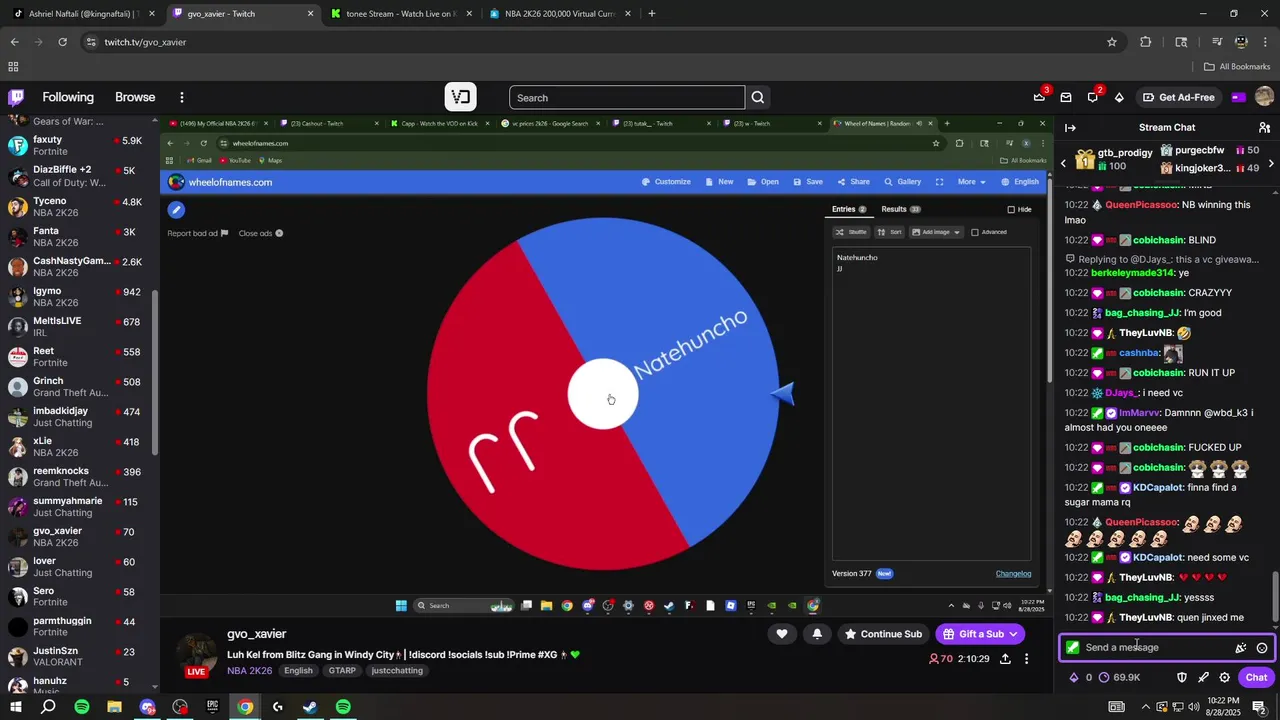Open Steam from the Windows taskbar

point(310,707)
